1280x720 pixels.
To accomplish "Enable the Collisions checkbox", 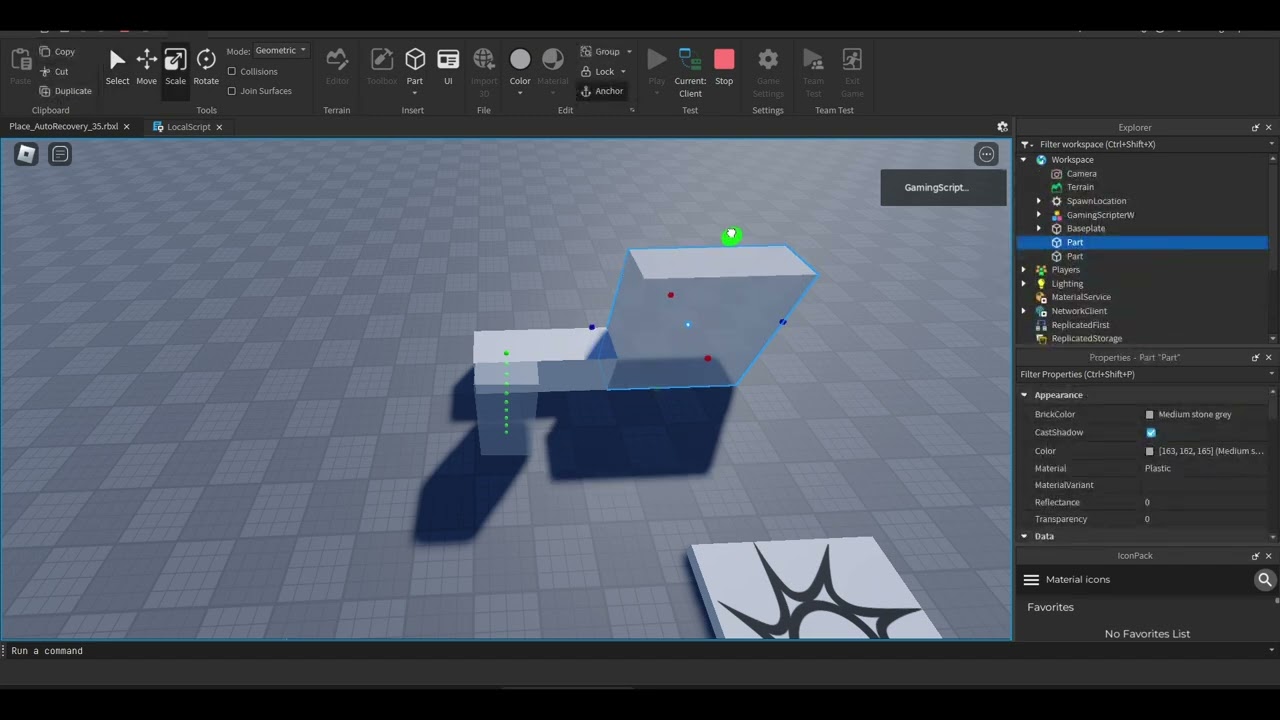I will pyautogui.click(x=232, y=72).
